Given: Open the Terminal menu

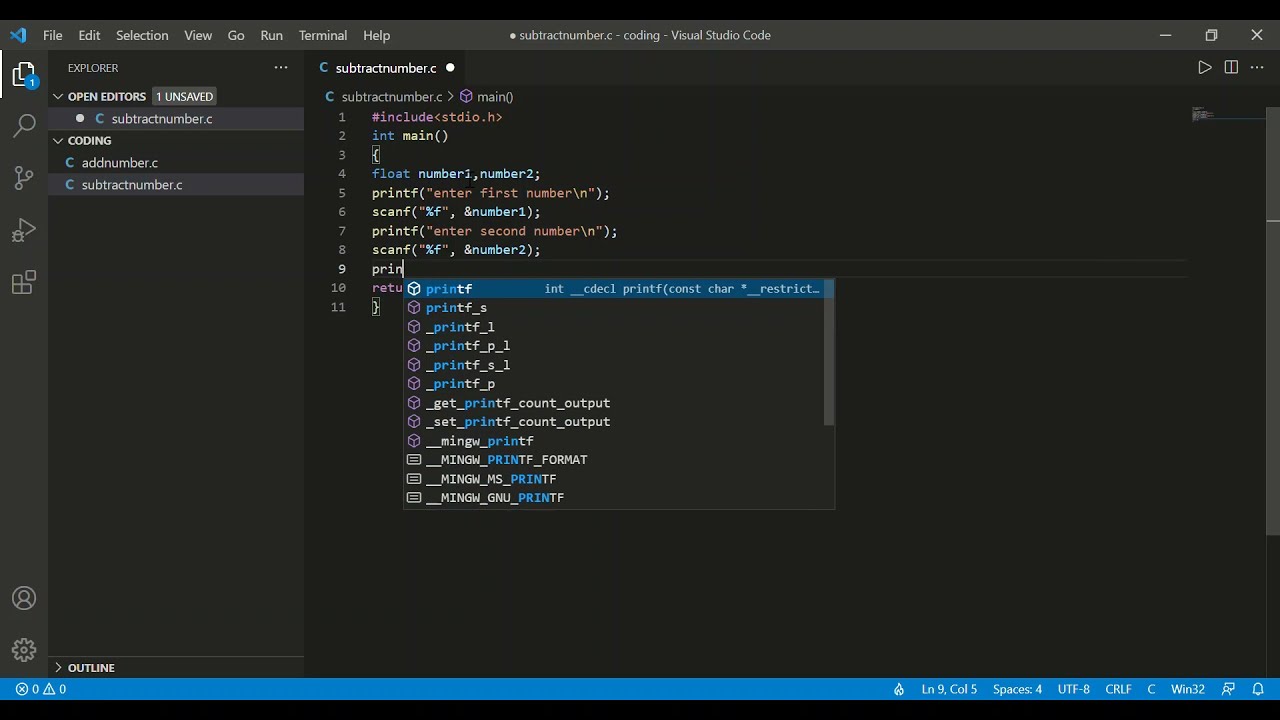Looking at the screenshot, I should coord(323,35).
